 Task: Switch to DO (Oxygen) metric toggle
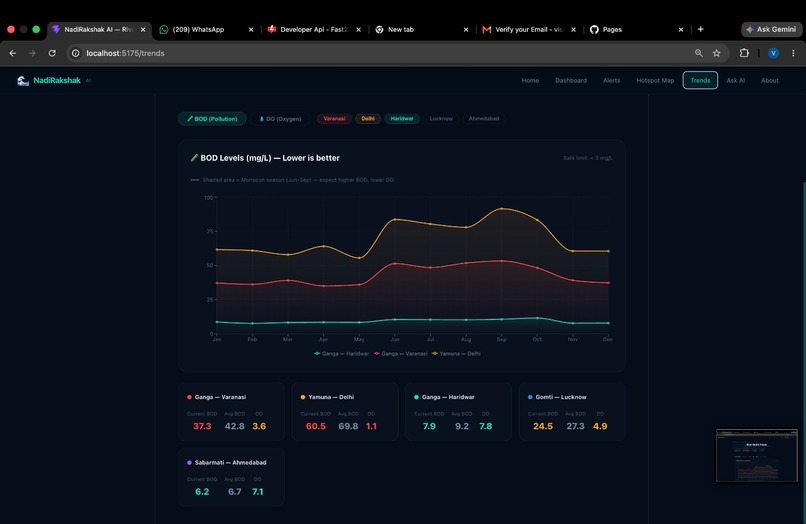pyautogui.click(x=280, y=119)
